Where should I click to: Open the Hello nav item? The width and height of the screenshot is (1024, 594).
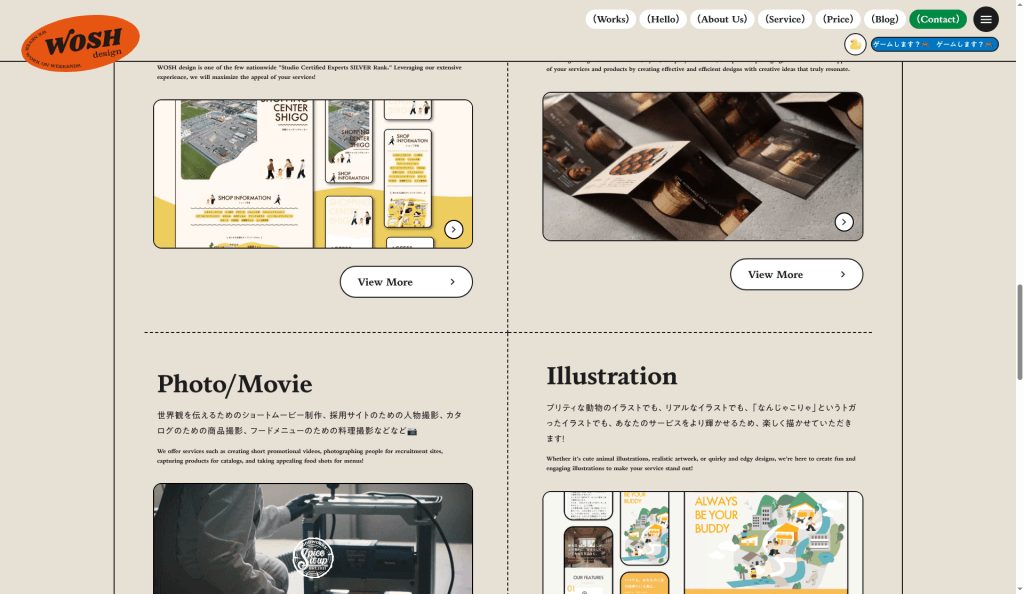click(663, 19)
